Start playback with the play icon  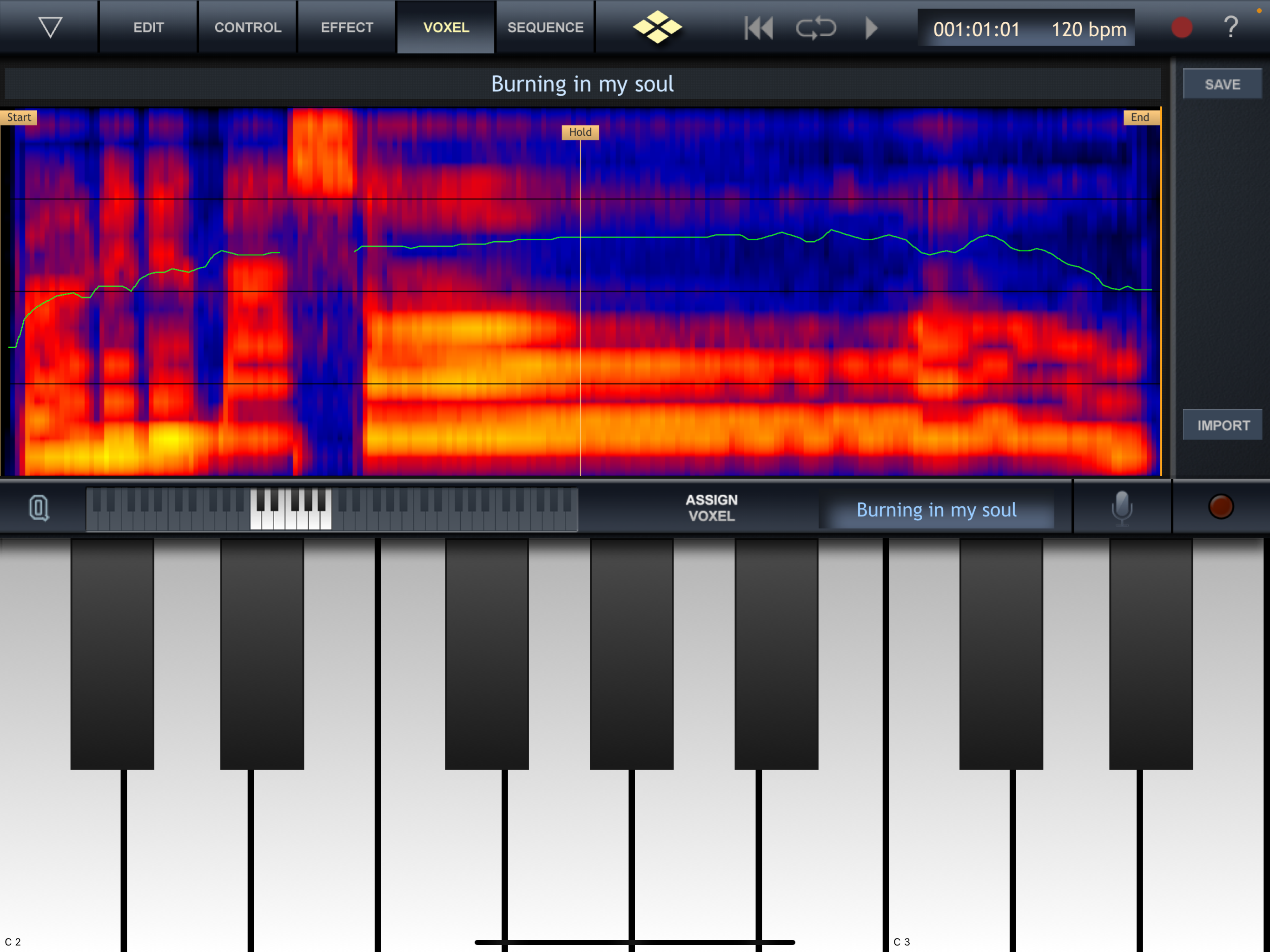pos(871,27)
